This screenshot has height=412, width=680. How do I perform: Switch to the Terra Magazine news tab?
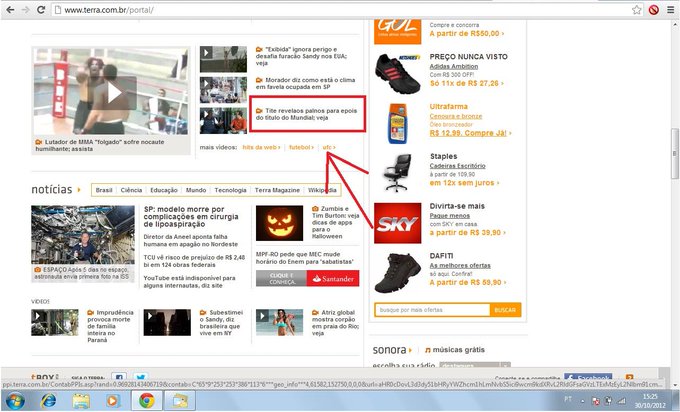(x=277, y=190)
